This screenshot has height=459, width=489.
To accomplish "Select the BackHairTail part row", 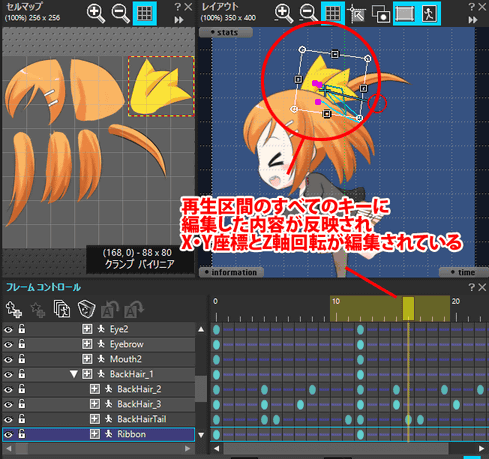I will click(x=99, y=419).
